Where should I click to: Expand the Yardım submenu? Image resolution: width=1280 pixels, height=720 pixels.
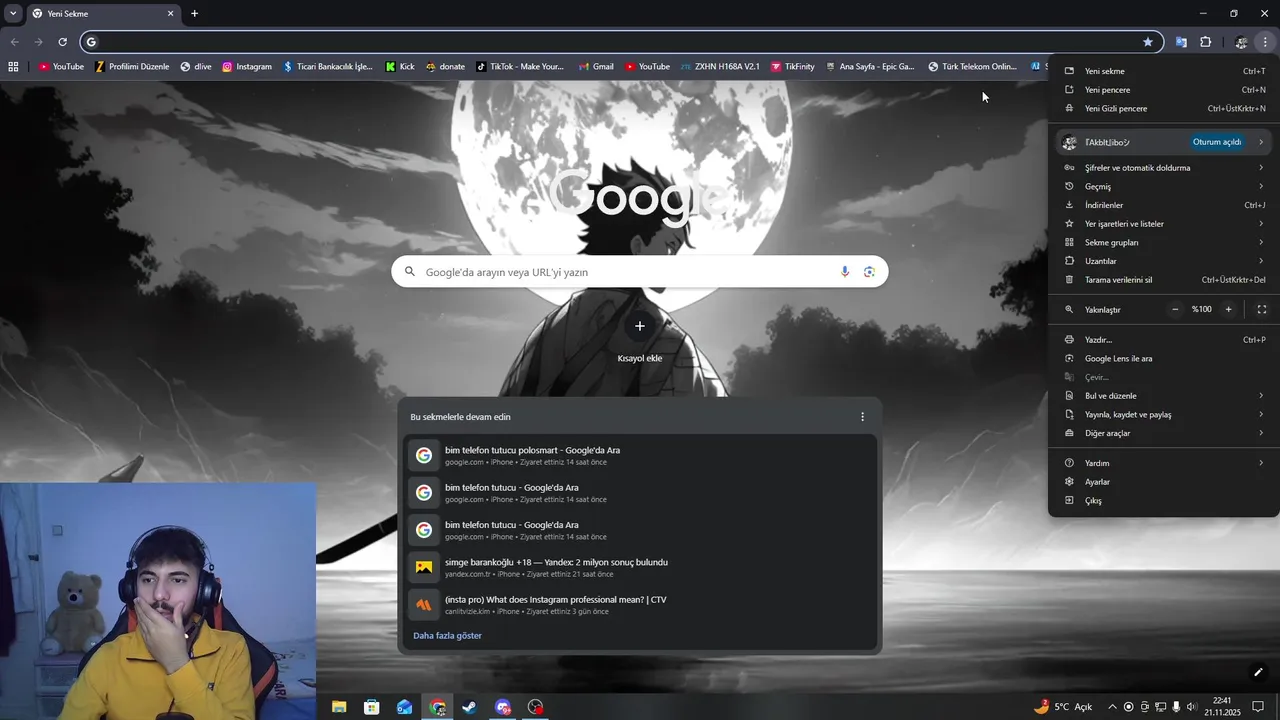pyautogui.click(x=1165, y=463)
